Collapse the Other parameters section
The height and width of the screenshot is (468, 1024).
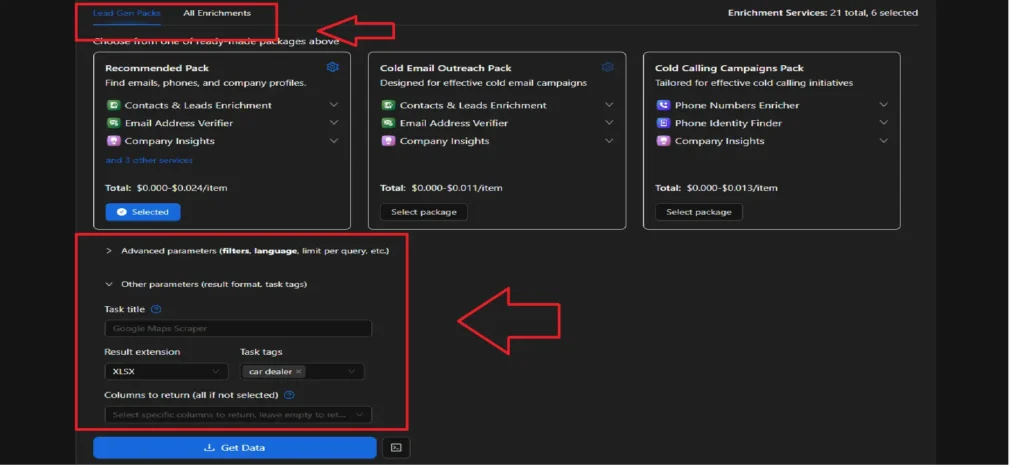[206, 285]
